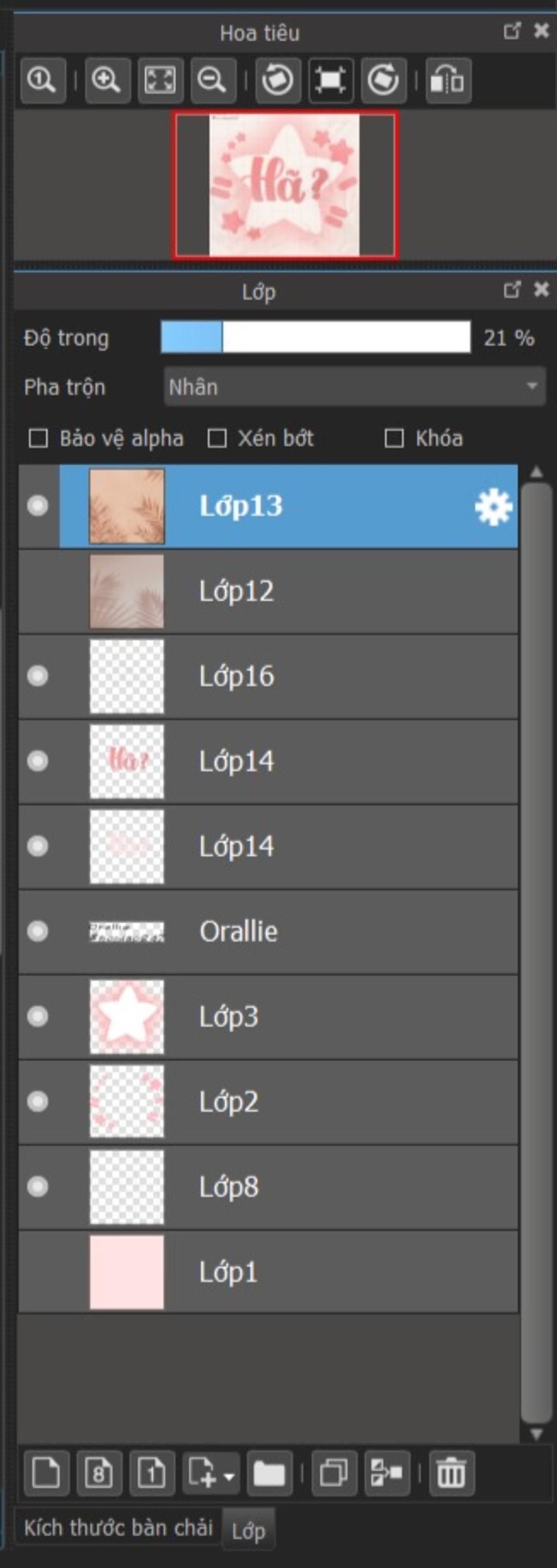Fit canvas to screen in navigator
The image size is (557, 1568).
tap(160, 80)
